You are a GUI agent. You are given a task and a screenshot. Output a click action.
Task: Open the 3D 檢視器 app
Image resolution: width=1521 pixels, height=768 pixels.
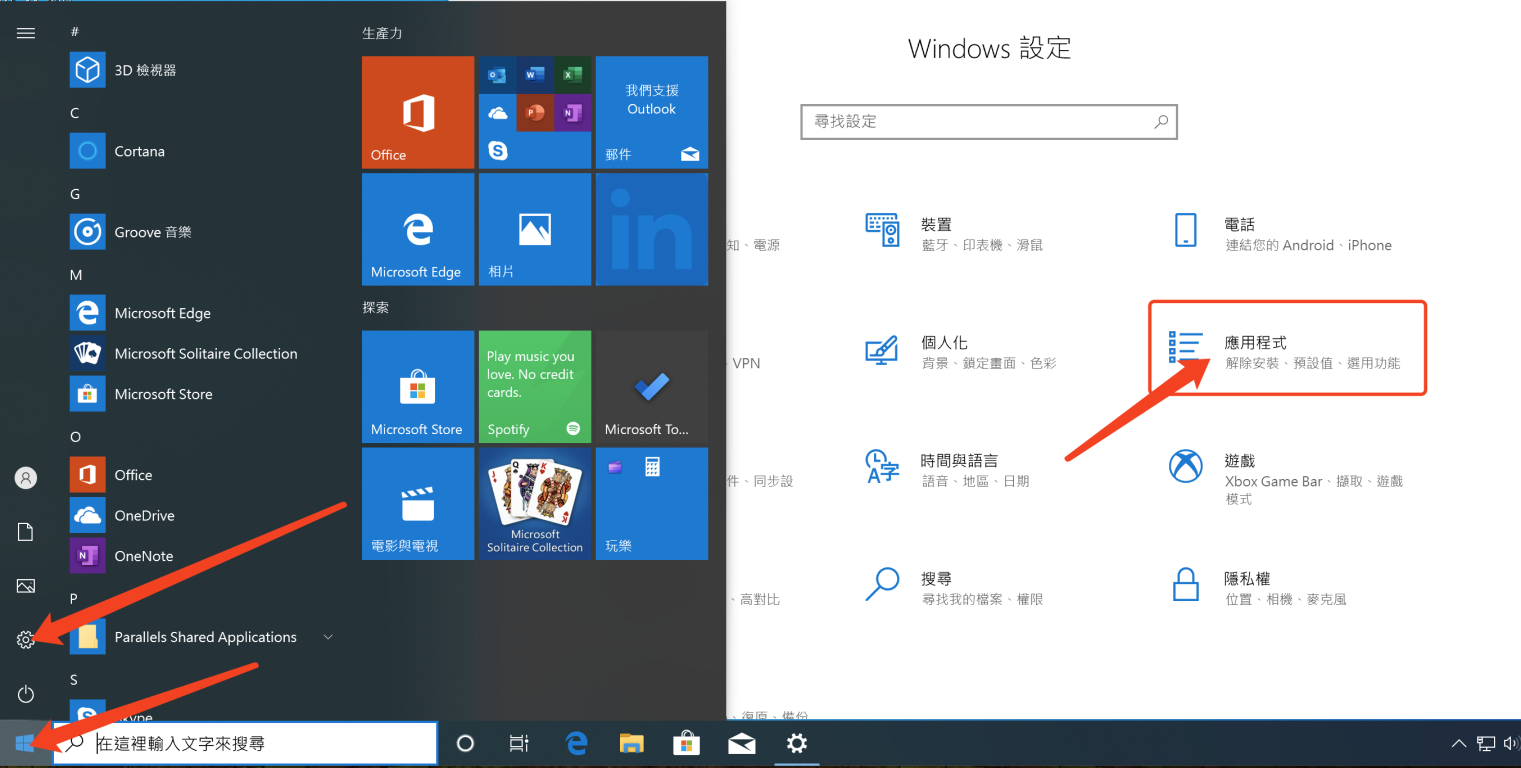(x=145, y=70)
